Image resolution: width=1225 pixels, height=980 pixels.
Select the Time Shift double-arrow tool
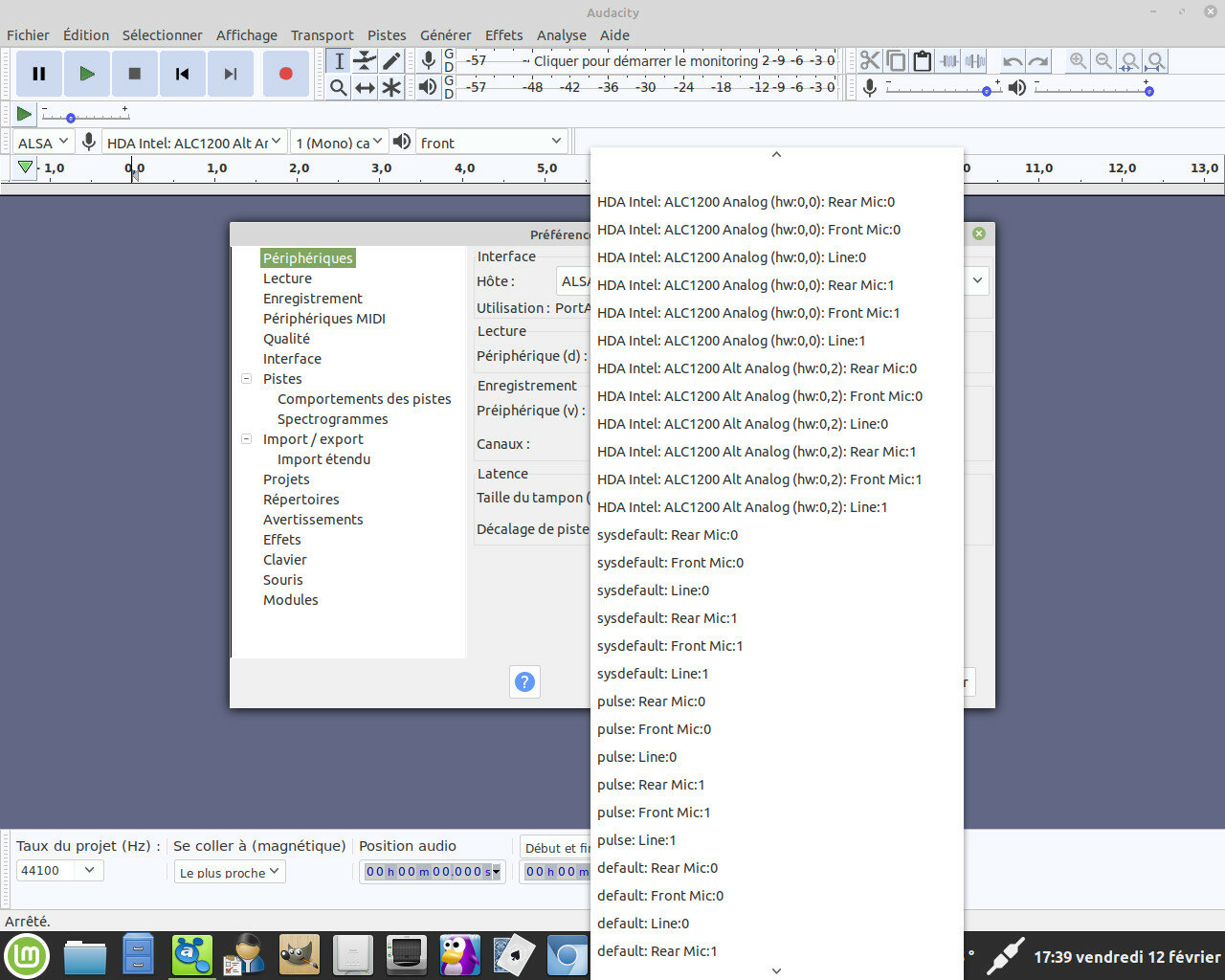click(365, 88)
